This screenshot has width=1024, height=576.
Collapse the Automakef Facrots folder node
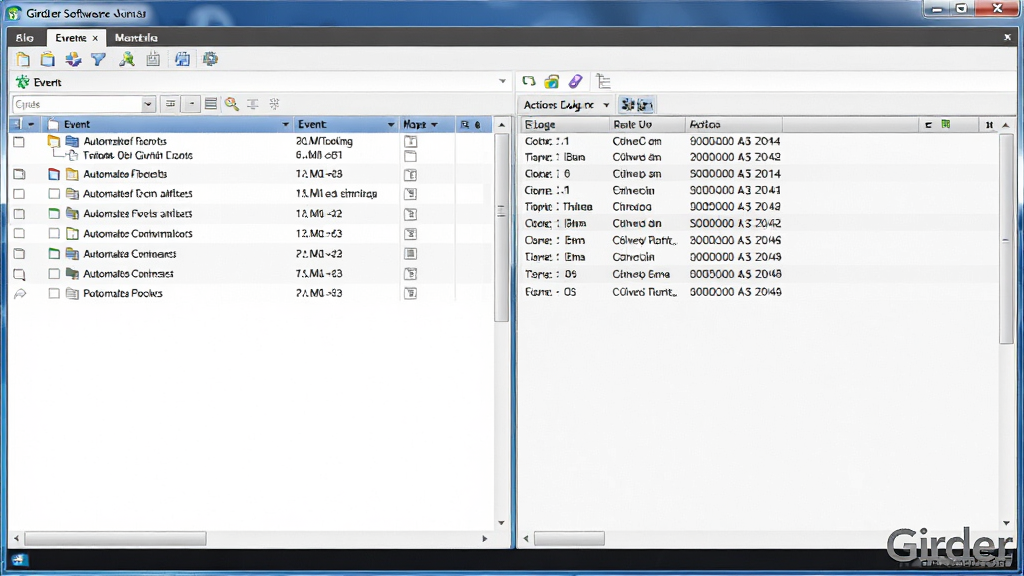[54, 141]
